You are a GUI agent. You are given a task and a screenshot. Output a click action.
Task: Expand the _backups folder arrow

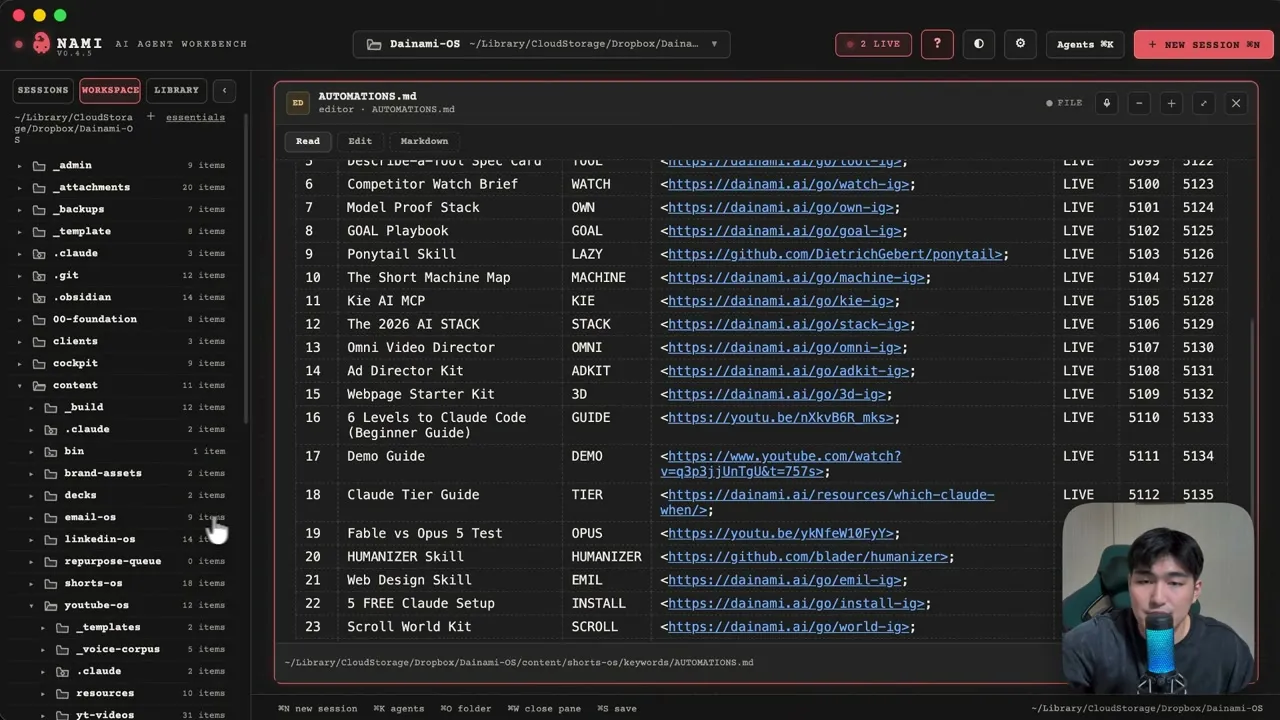[19, 209]
